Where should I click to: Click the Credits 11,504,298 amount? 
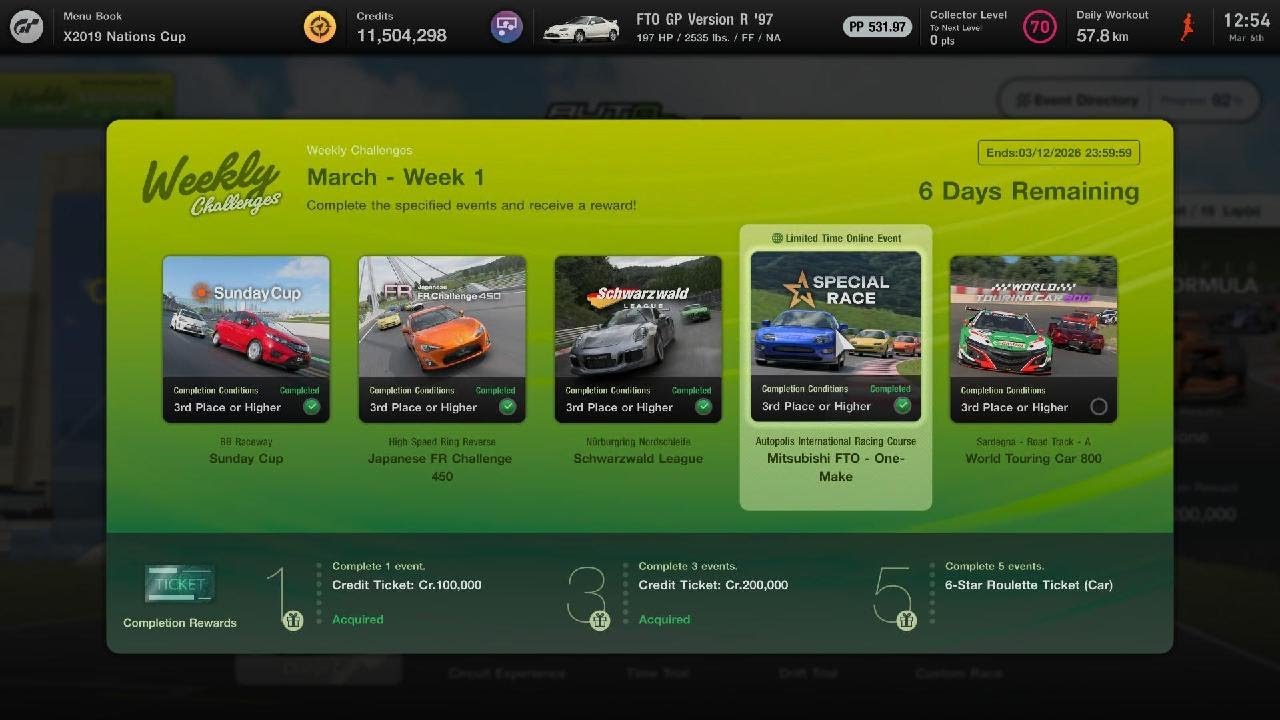click(404, 36)
